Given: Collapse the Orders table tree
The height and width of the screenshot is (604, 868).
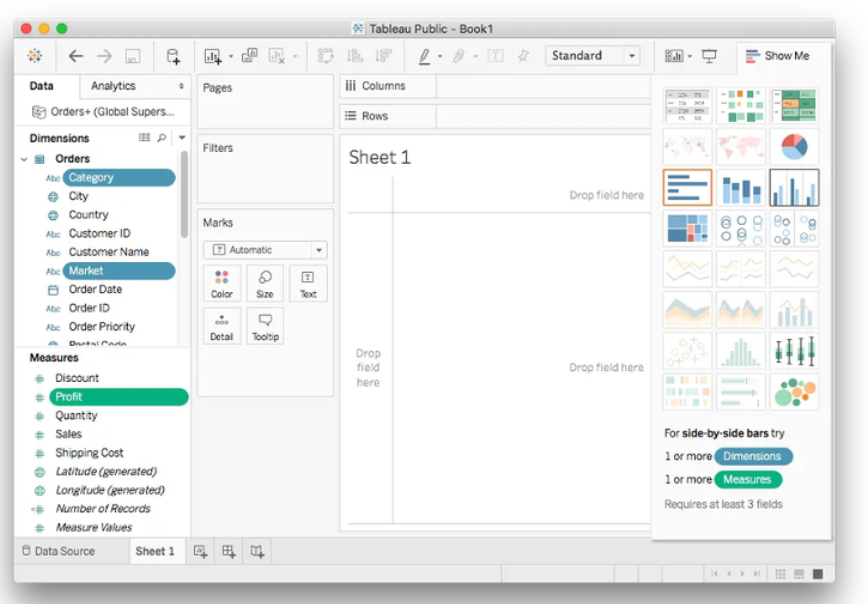Looking at the screenshot, I should [x=24, y=159].
